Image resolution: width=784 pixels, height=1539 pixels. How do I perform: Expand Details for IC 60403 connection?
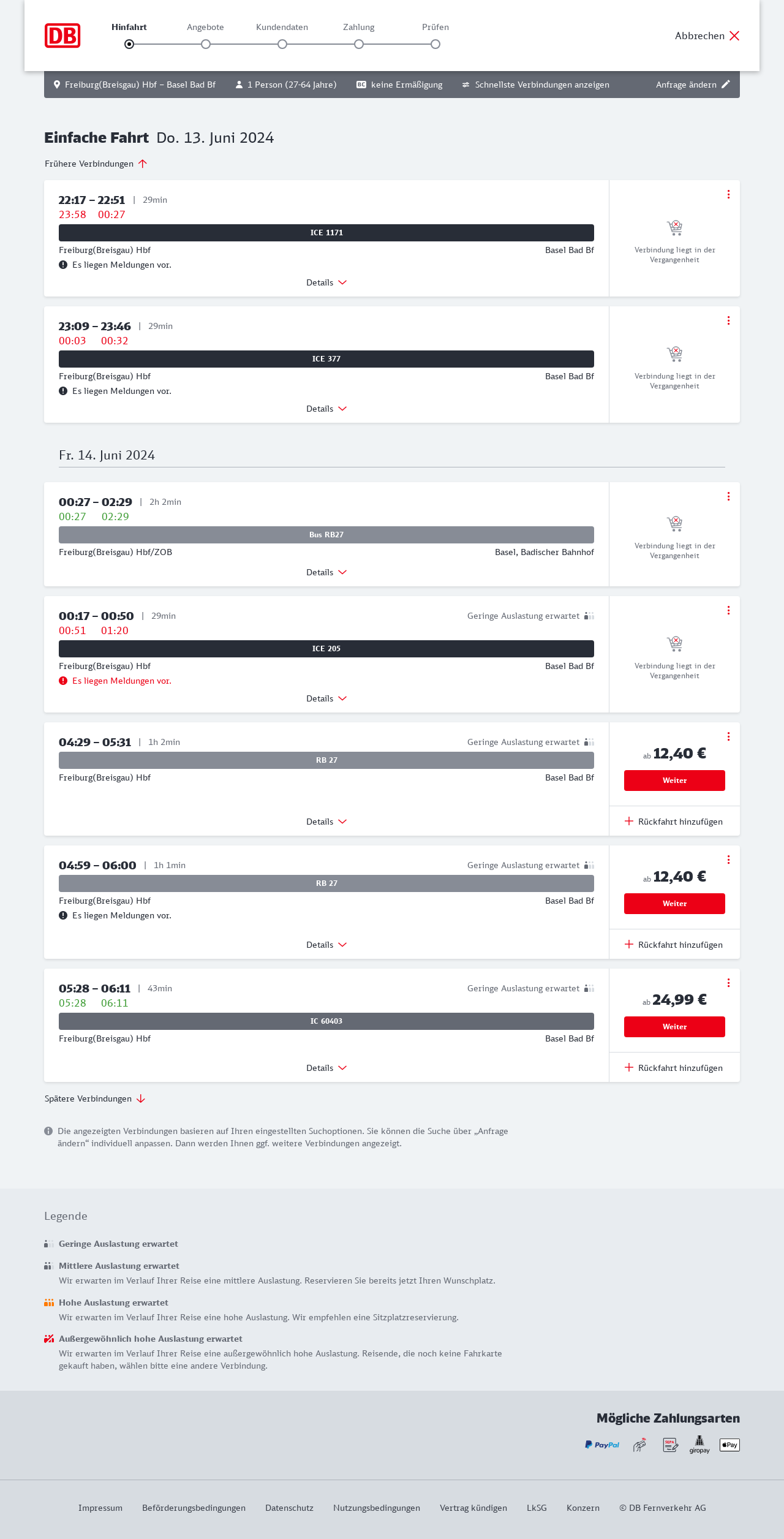coord(326,1068)
